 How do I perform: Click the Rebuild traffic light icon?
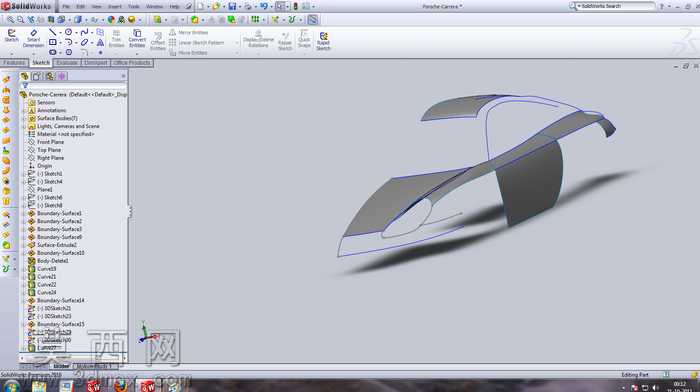[295, 6]
